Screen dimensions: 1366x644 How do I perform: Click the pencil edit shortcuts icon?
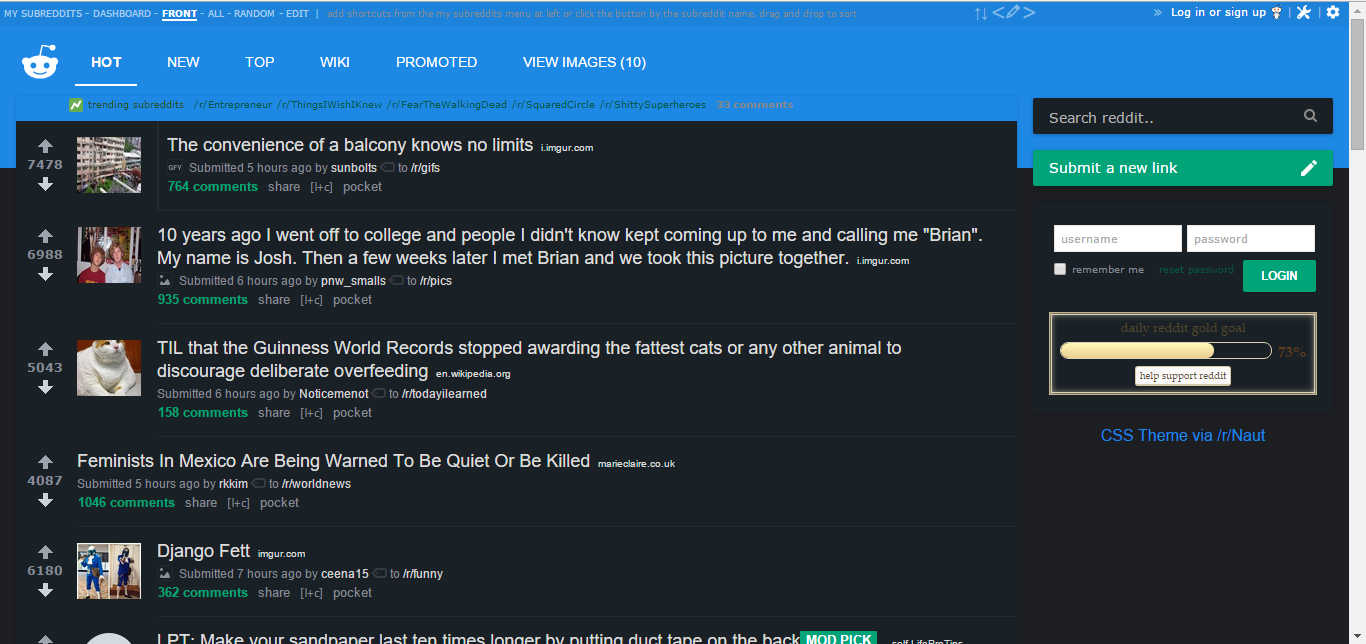click(x=1013, y=12)
